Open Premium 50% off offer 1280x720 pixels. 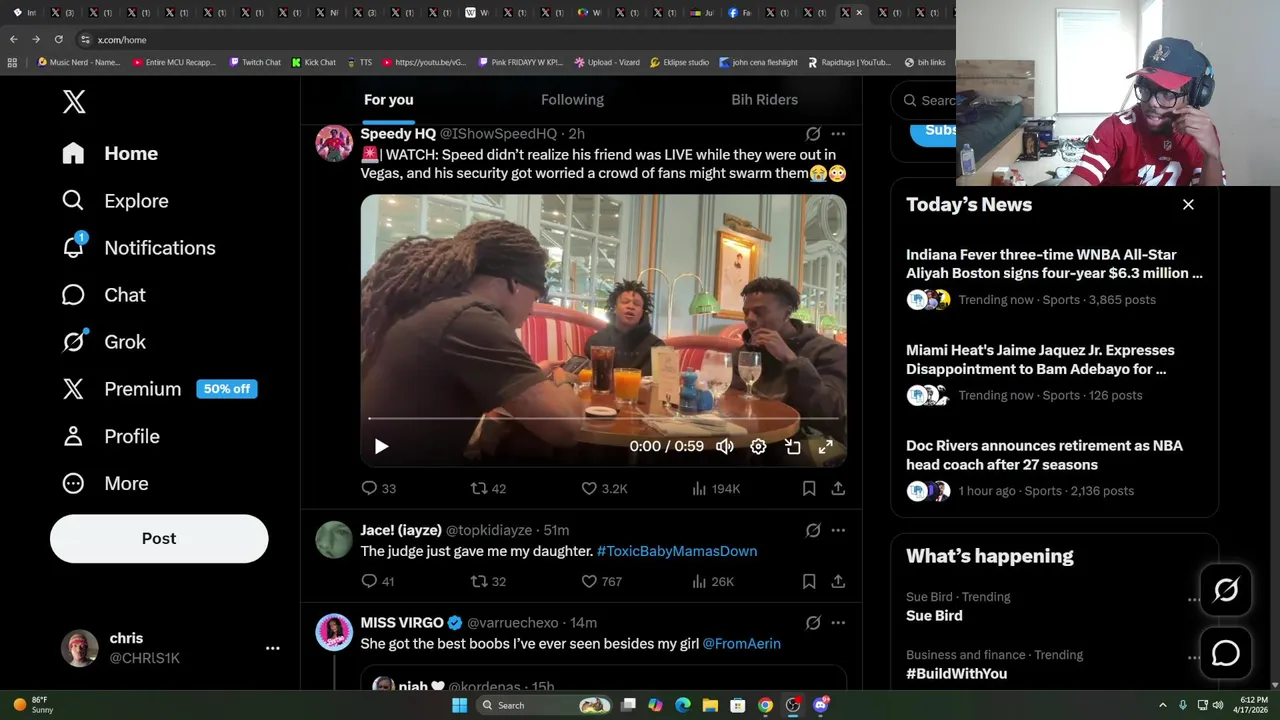click(x=159, y=389)
